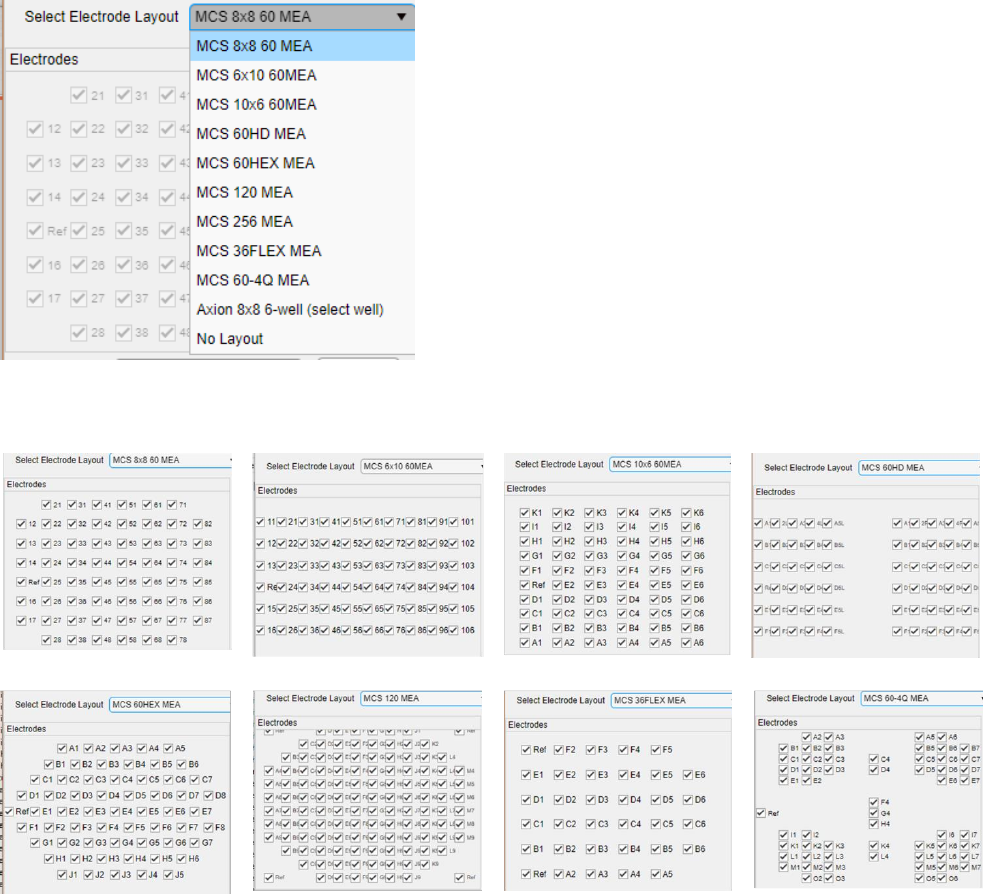Open the layout combo box in the MCS 6x10 60MEA panel
The height and width of the screenshot is (894, 983).
[422, 466]
